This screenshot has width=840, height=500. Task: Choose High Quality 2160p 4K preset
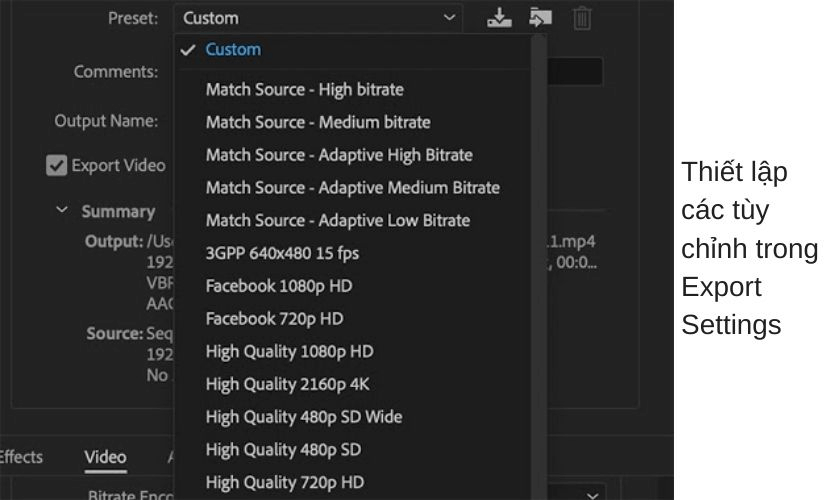[288, 384]
